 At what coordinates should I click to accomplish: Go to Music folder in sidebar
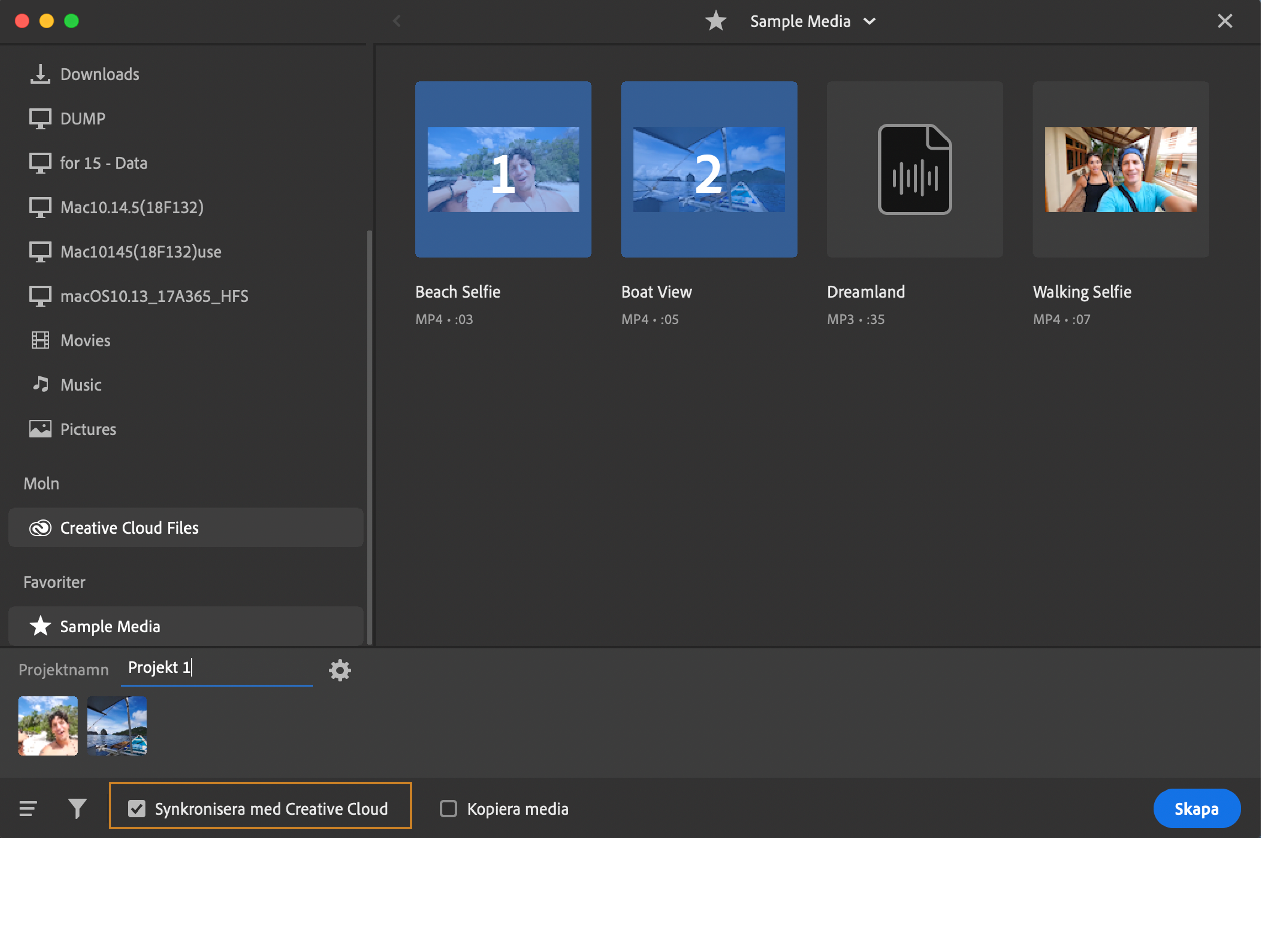coord(80,385)
